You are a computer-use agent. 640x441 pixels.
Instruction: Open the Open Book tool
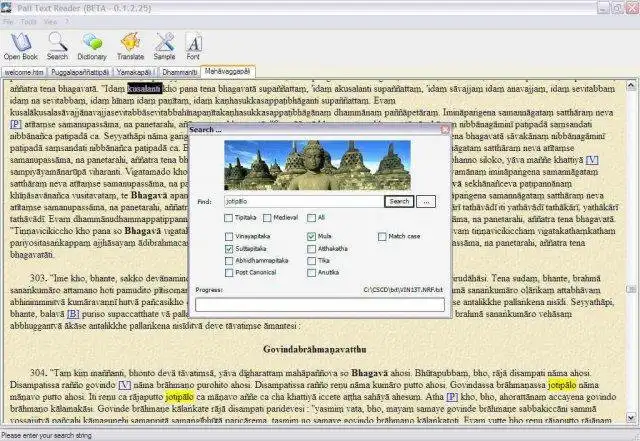21,47
